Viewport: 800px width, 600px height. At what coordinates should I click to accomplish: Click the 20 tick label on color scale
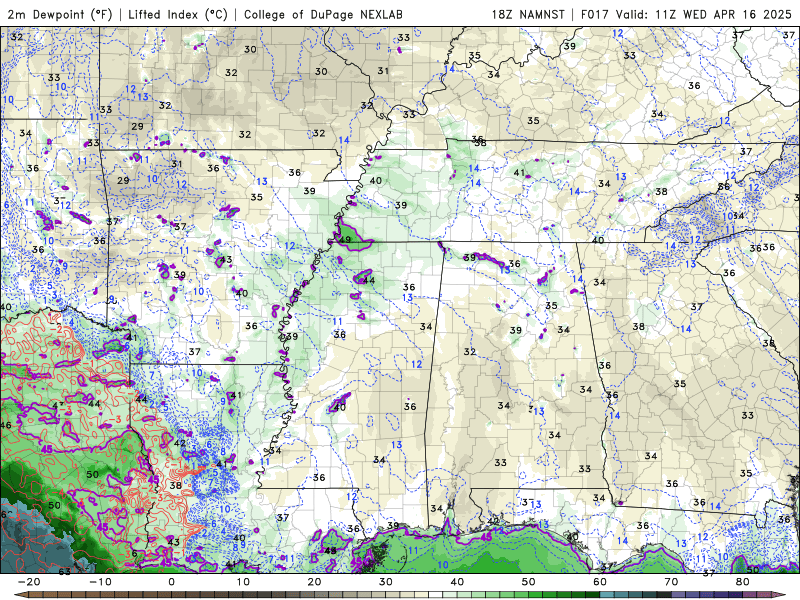click(x=314, y=582)
